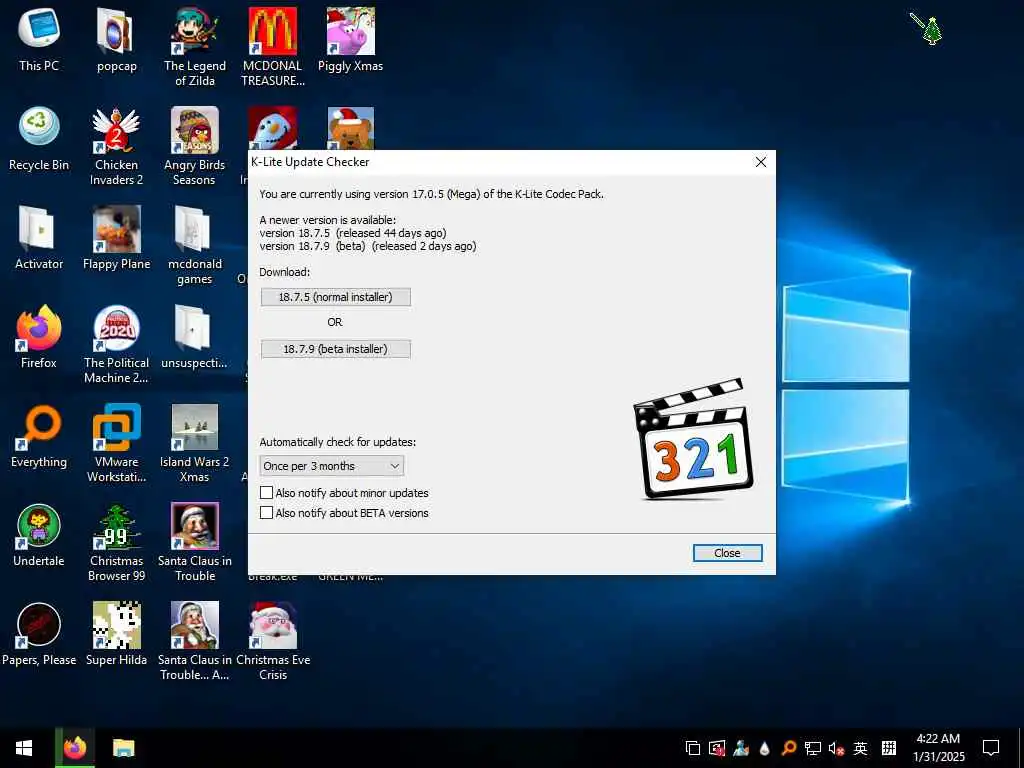1024x768 pixels.
Task: Select The Political Machine 2020 shortcut
Action: (116, 344)
